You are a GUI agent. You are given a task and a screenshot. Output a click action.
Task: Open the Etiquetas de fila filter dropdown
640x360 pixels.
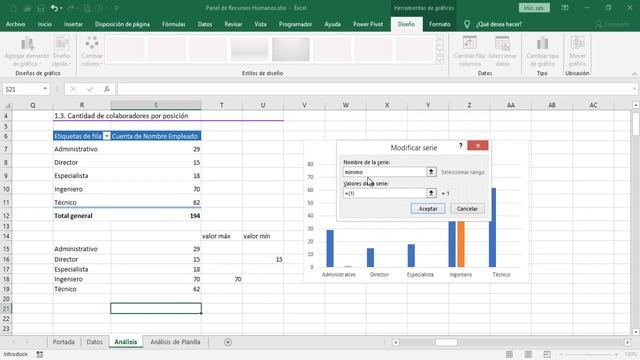coord(107,136)
